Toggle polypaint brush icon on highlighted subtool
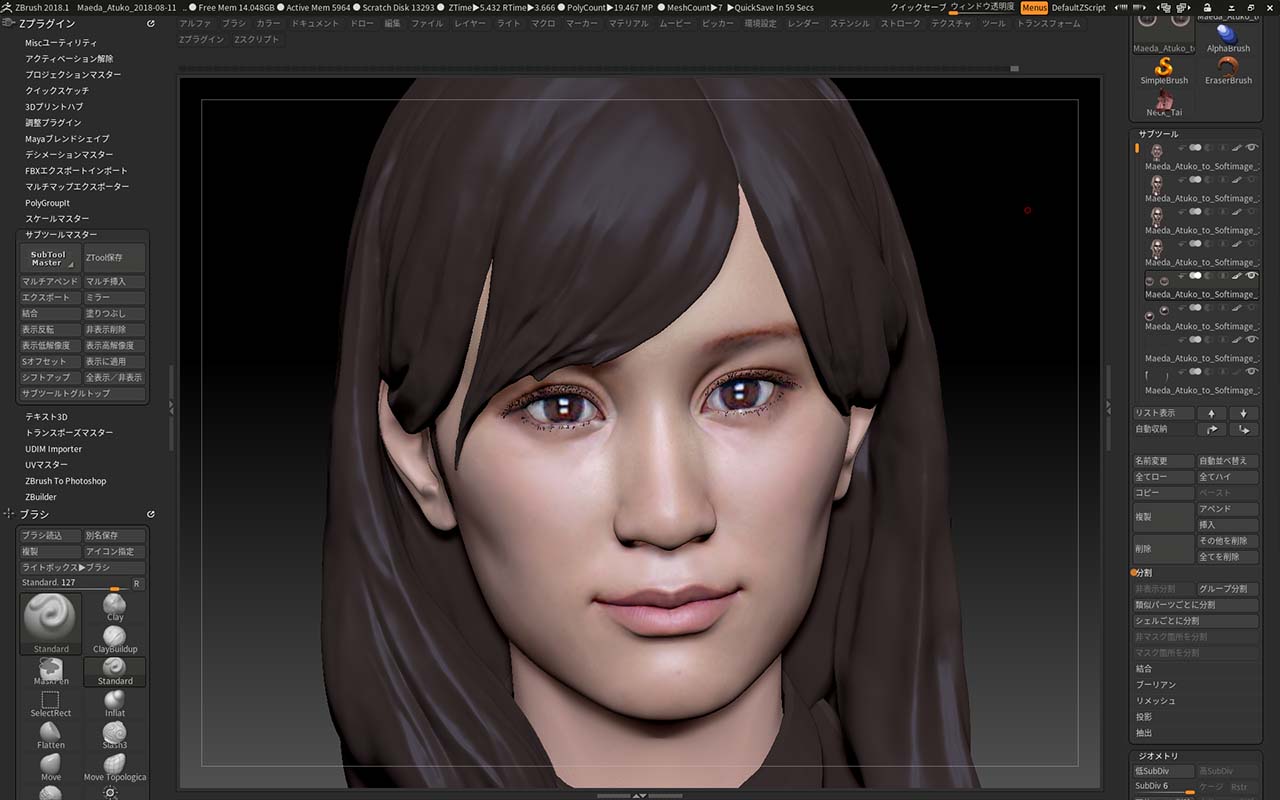This screenshot has width=1280, height=800. 1237,276
